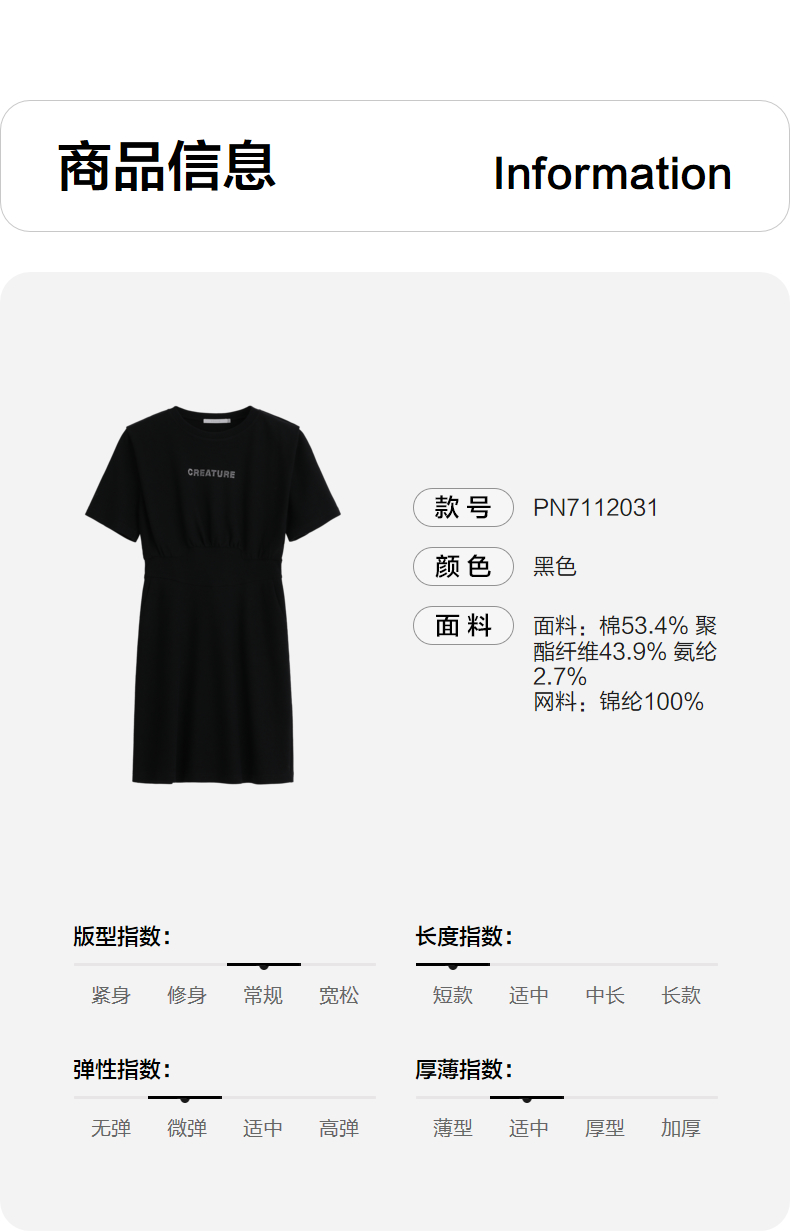Click the 长度指数 slider dot marker
This screenshot has height=1231, width=790.
[x=453, y=966]
